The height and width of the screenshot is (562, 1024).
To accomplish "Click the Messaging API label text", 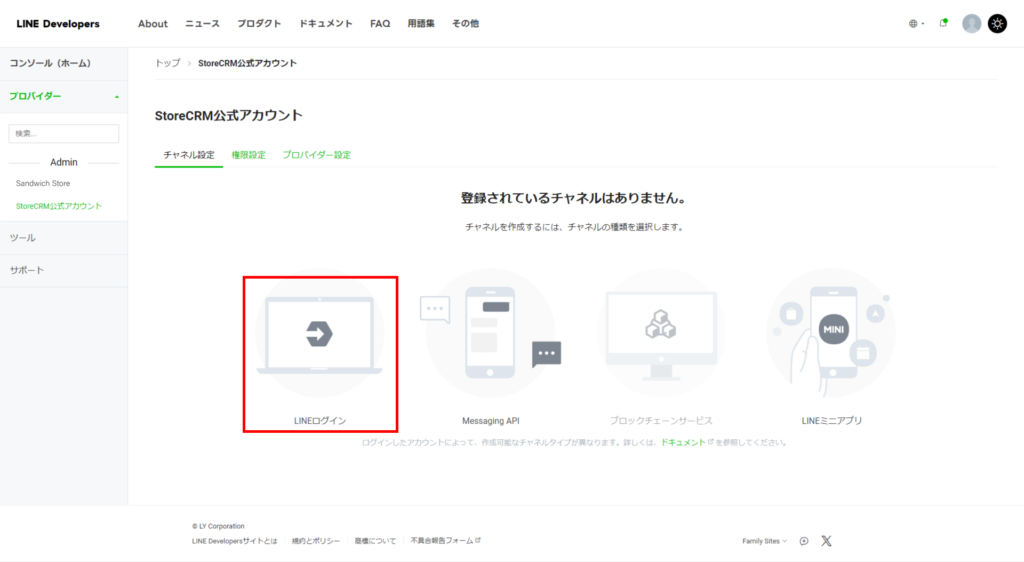I will [490, 421].
